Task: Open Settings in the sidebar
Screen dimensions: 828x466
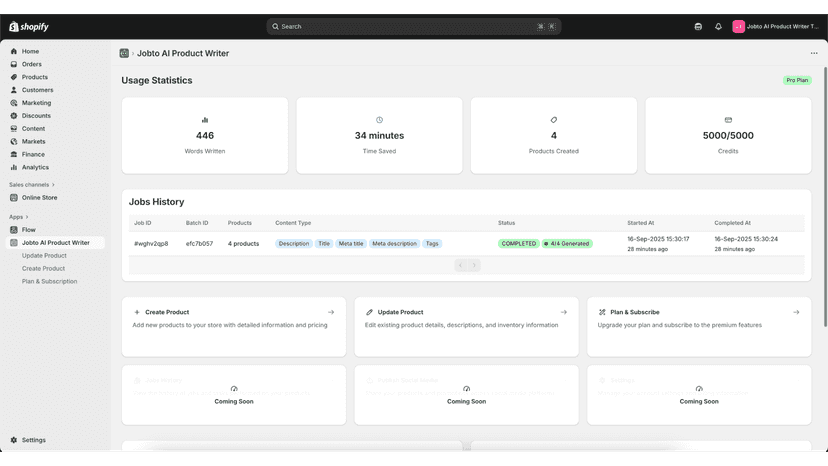Action: click(34, 440)
